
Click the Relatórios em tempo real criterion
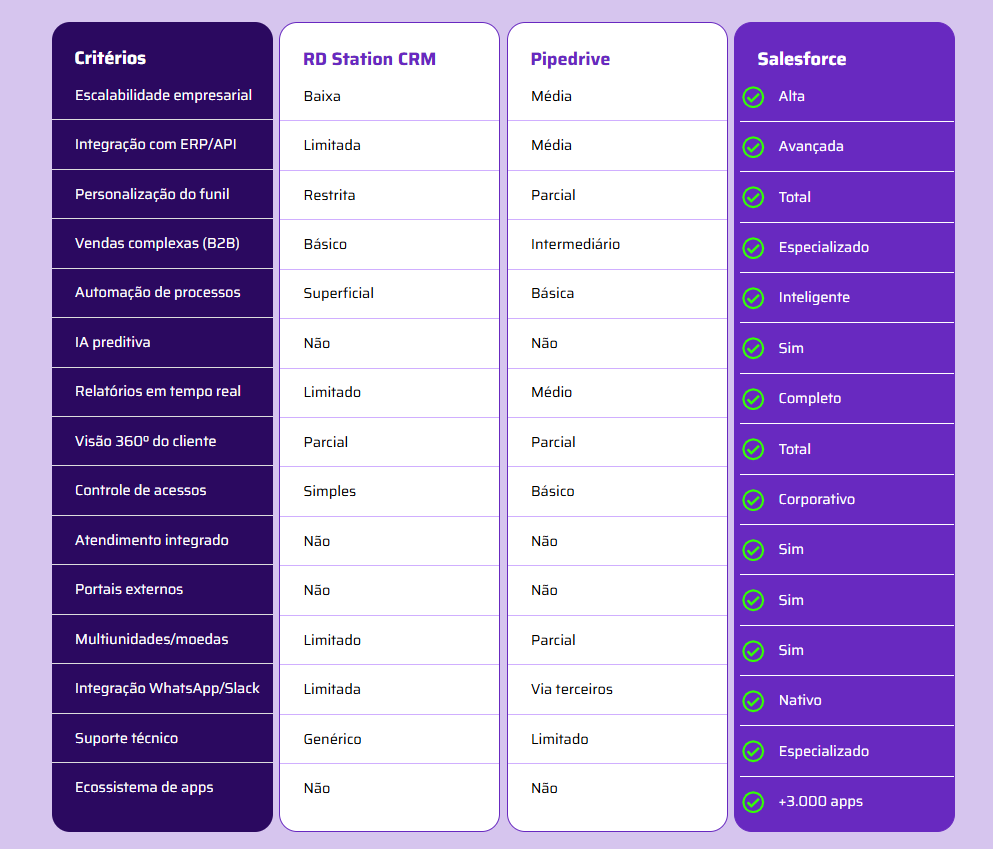[158, 391]
